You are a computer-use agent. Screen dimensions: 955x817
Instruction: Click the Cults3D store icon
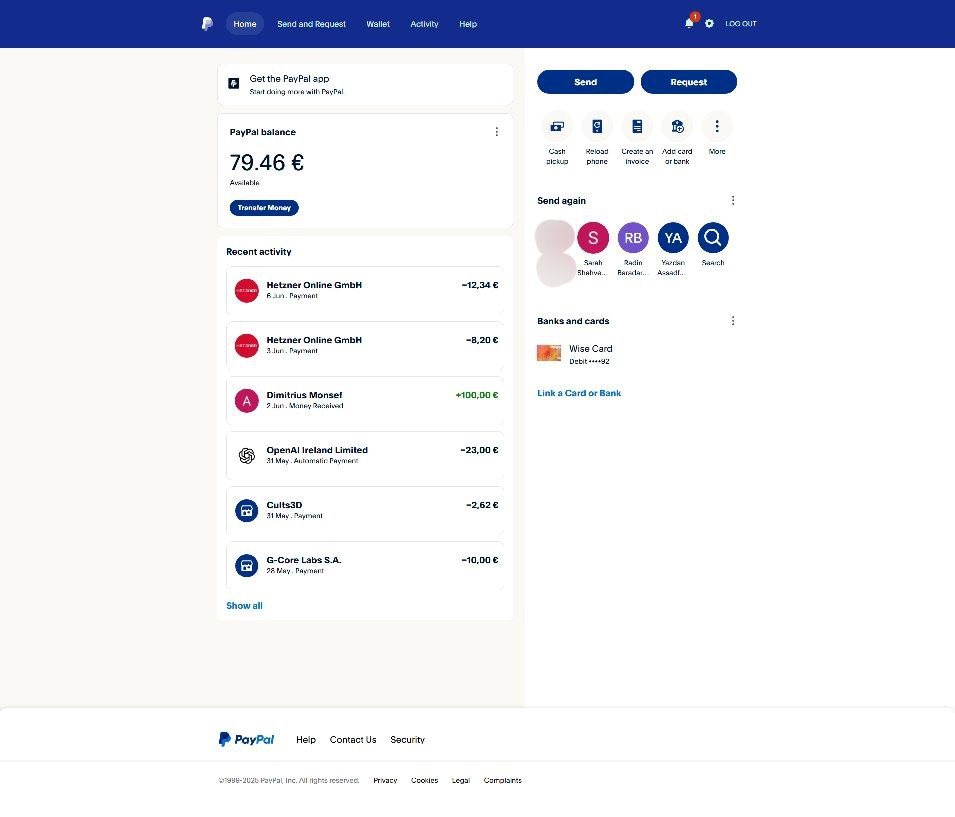[x=247, y=511]
